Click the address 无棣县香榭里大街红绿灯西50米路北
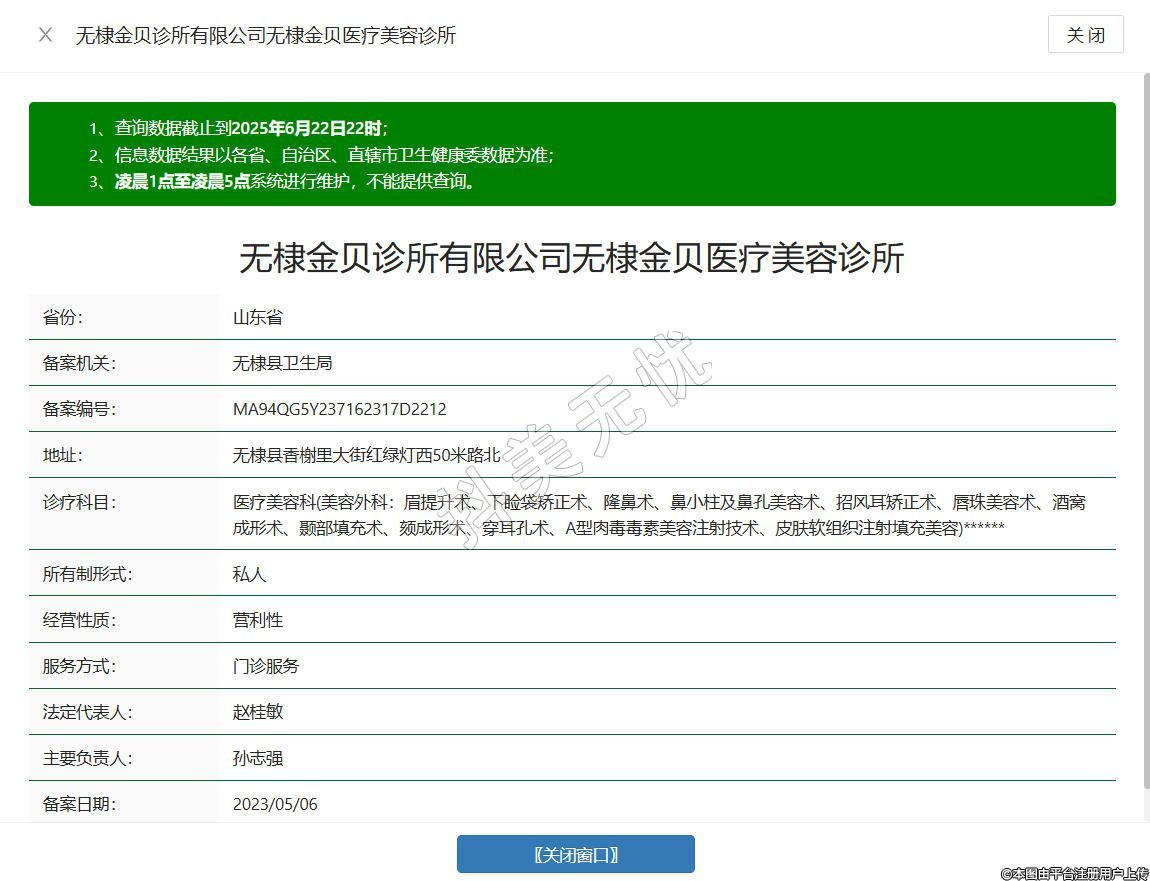This screenshot has width=1150, height=881. (x=366, y=455)
